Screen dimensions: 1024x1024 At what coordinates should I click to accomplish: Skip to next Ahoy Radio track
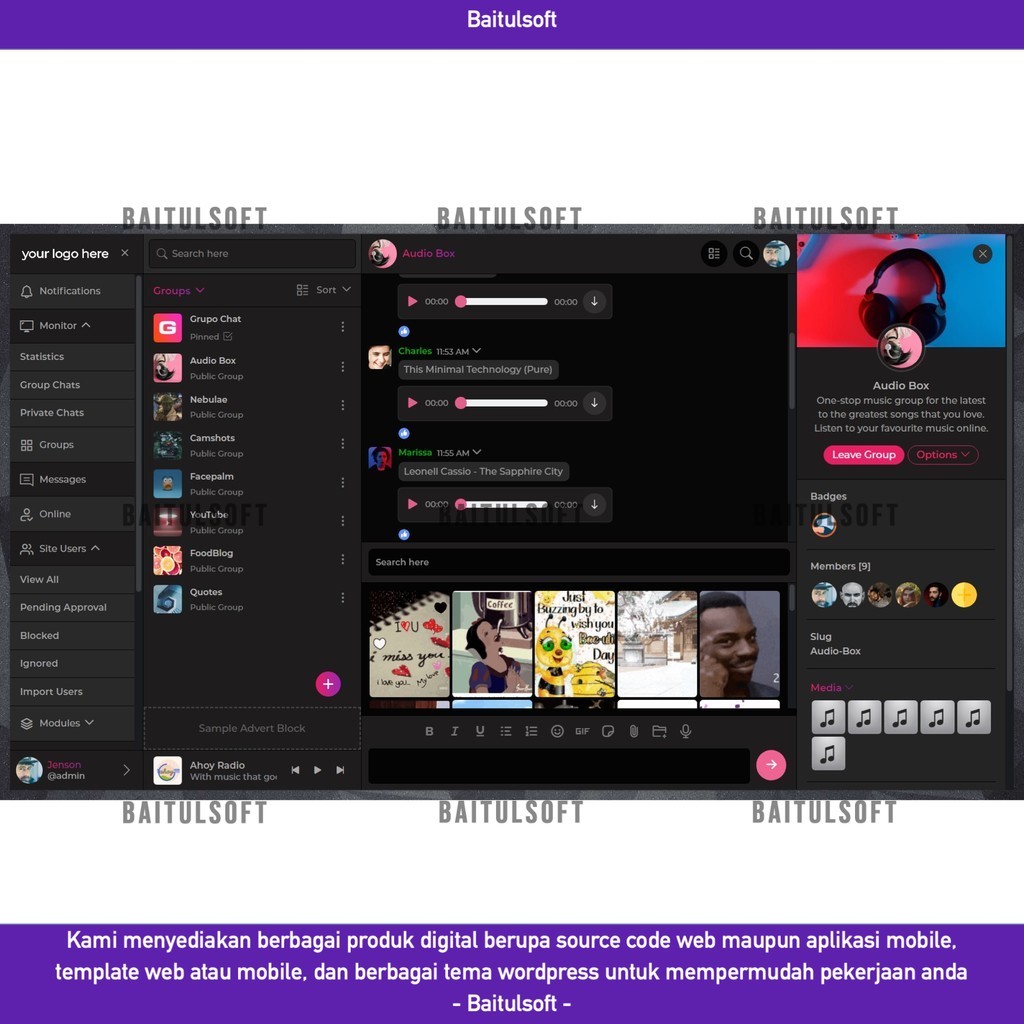[x=340, y=770]
